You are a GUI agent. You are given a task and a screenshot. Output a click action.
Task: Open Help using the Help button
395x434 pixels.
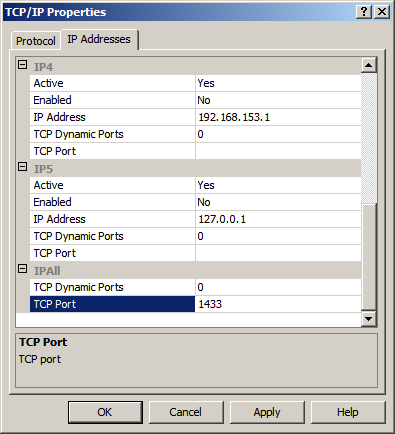pos(348,412)
